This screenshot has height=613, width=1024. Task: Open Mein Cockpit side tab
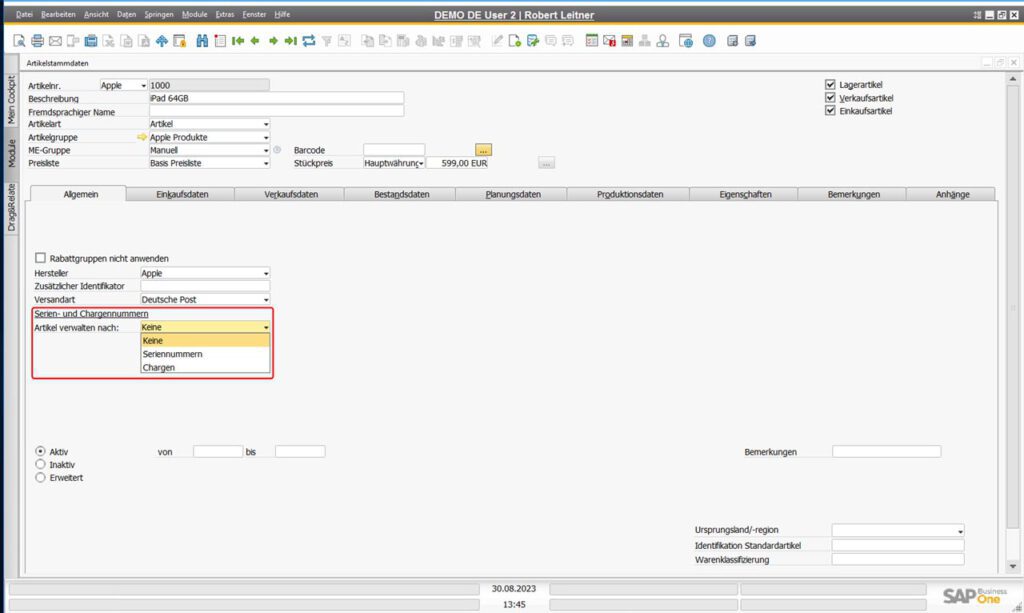pos(11,100)
